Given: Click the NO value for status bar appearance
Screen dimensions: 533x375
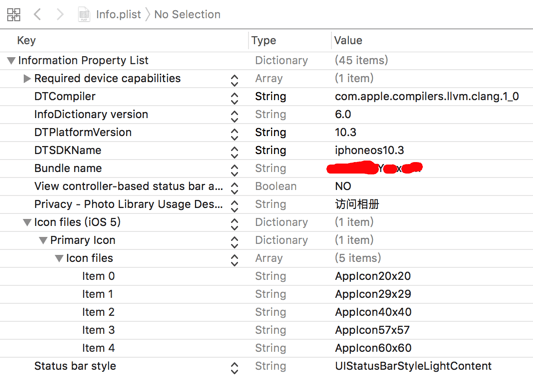Looking at the screenshot, I should coord(343,186).
